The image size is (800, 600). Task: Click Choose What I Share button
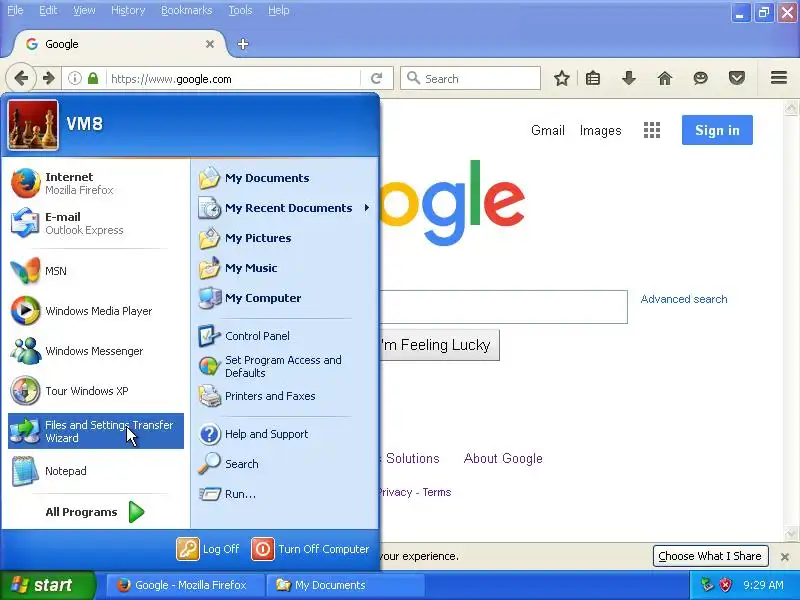[x=710, y=556]
